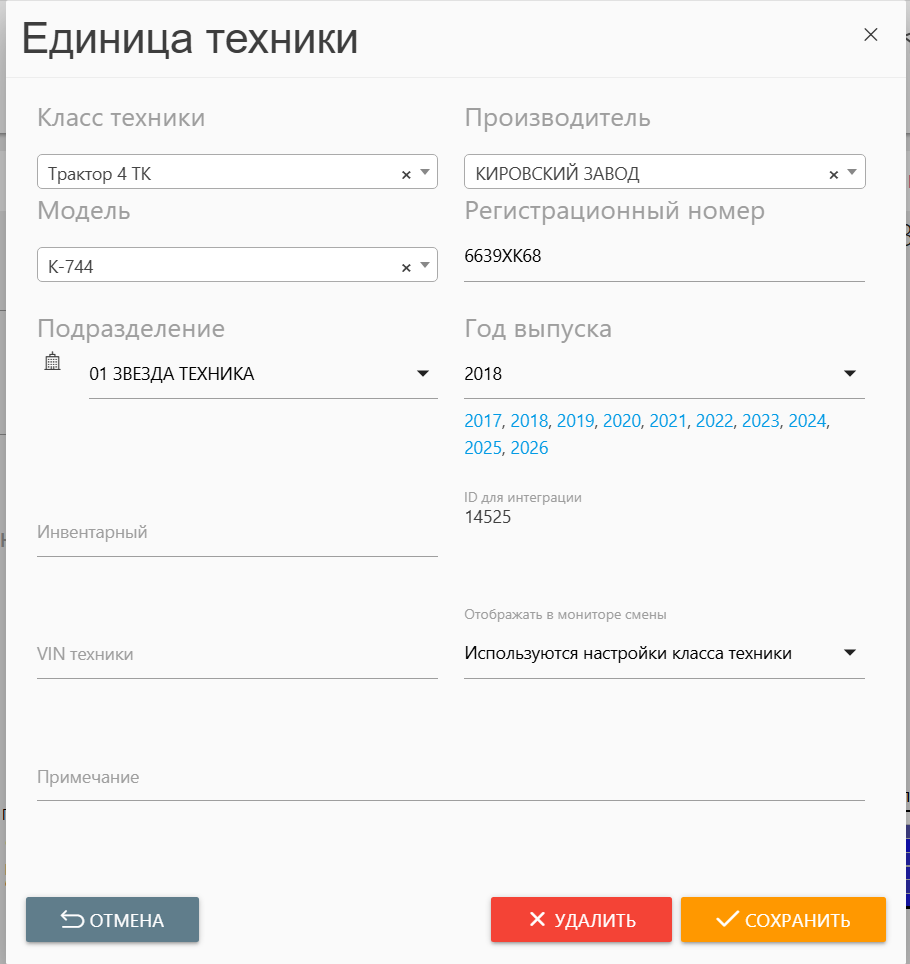910x964 pixels.
Task: Clear the Класс техники selection
Action: click(406, 174)
